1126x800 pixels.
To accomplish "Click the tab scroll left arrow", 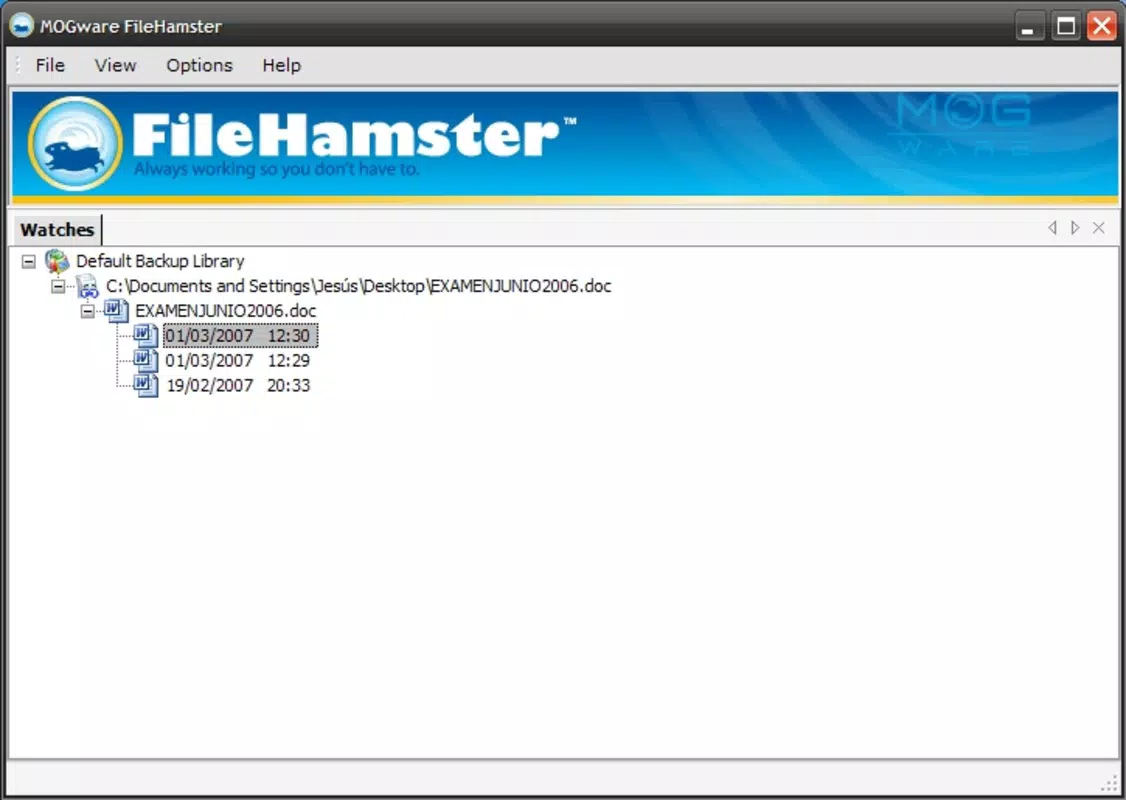I will pyautogui.click(x=1052, y=228).
